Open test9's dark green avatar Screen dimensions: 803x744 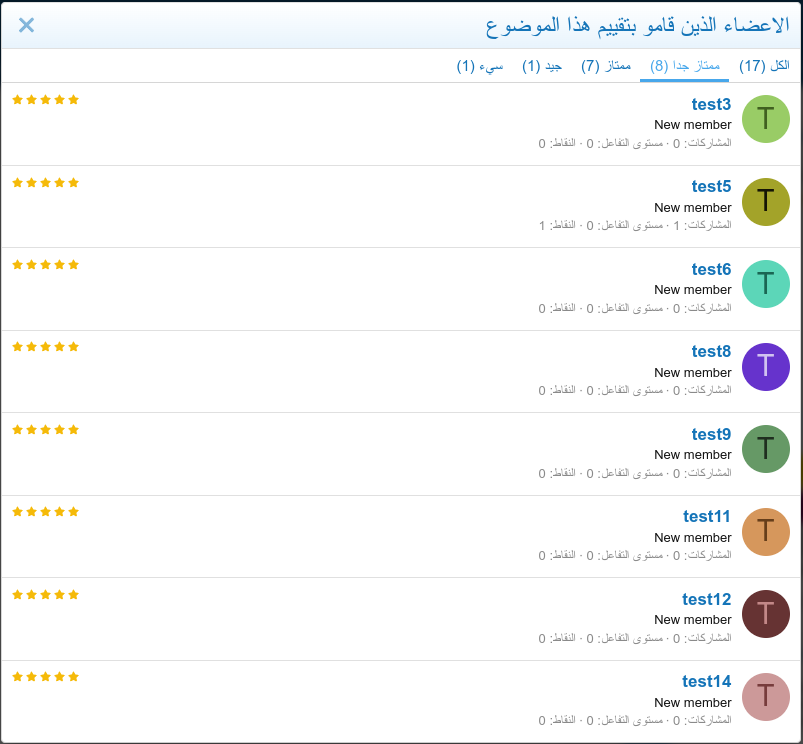(765, 449)
